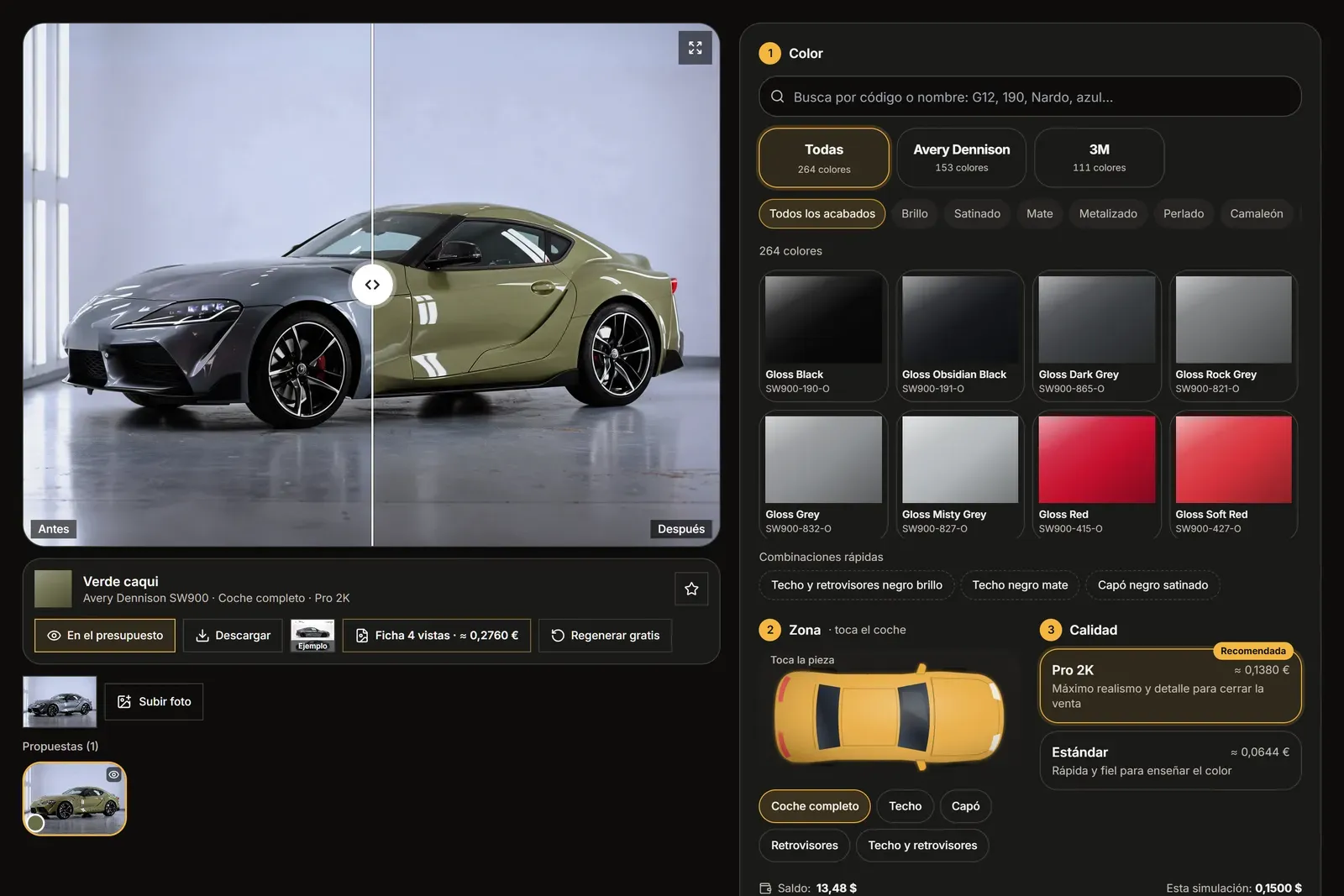Select Coche completo zone
The image size is (1344, 896).
click(x=815, y=806)
